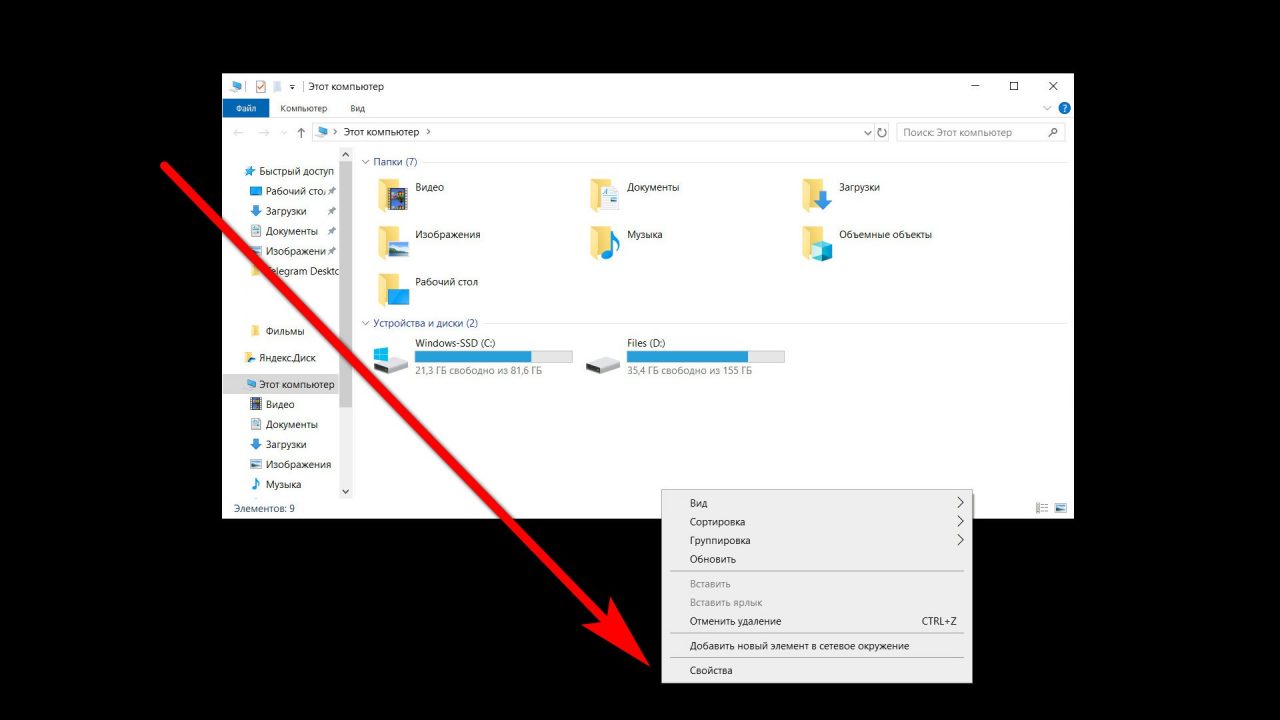
Task: Choose Свойства from the context menu
Action: pyautogui.click(x=817, y=670)
